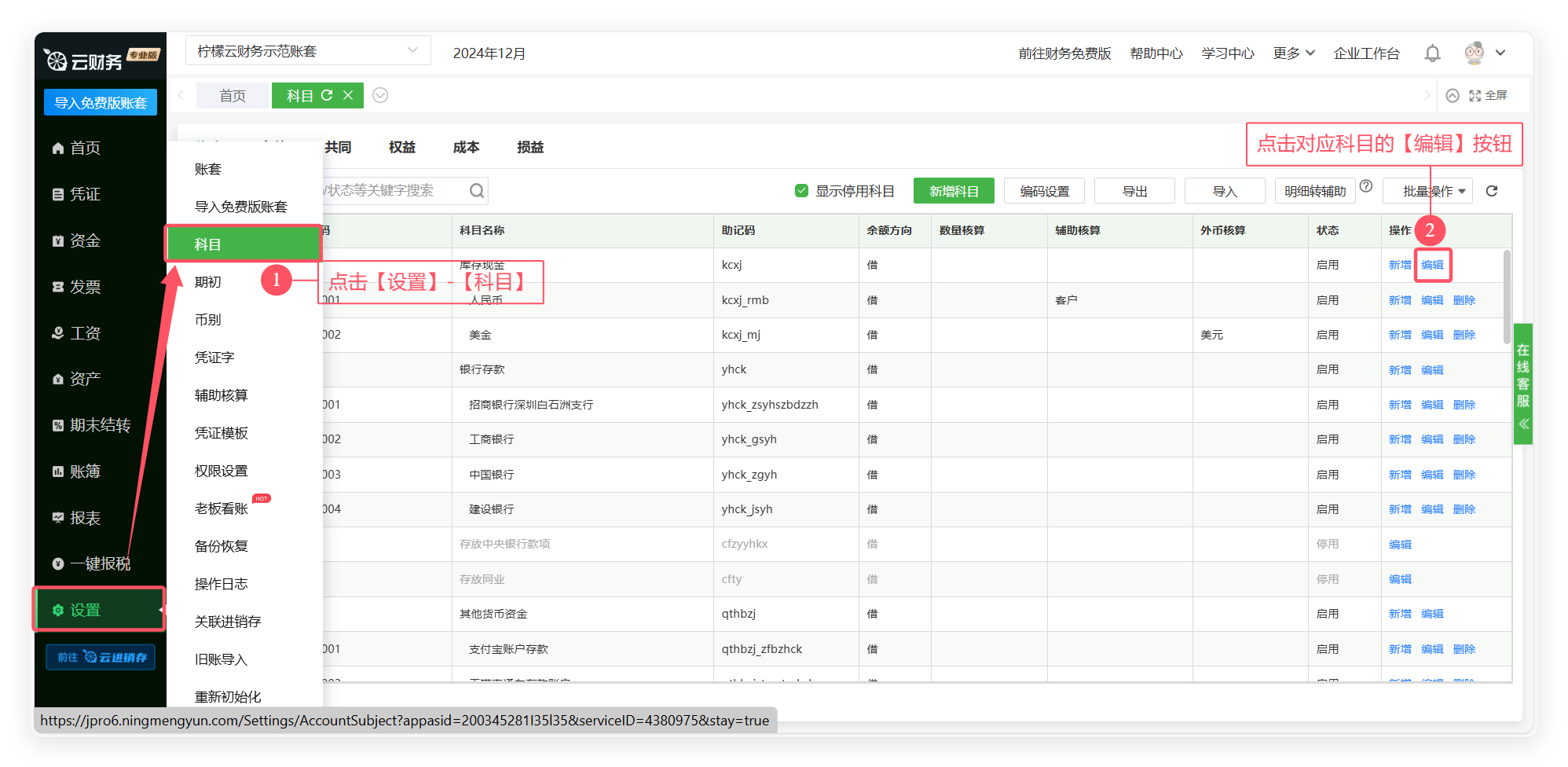Close the 科目 tab

pyautogui.click(x=348, y=95)
